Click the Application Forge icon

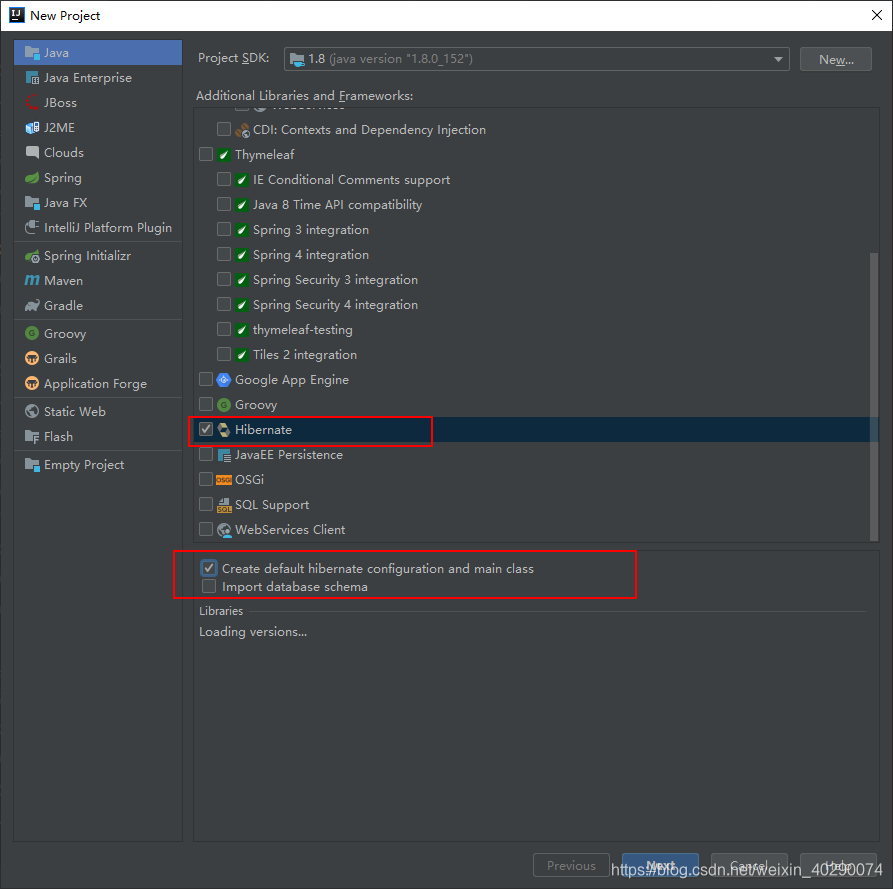[x=32, y=383]
